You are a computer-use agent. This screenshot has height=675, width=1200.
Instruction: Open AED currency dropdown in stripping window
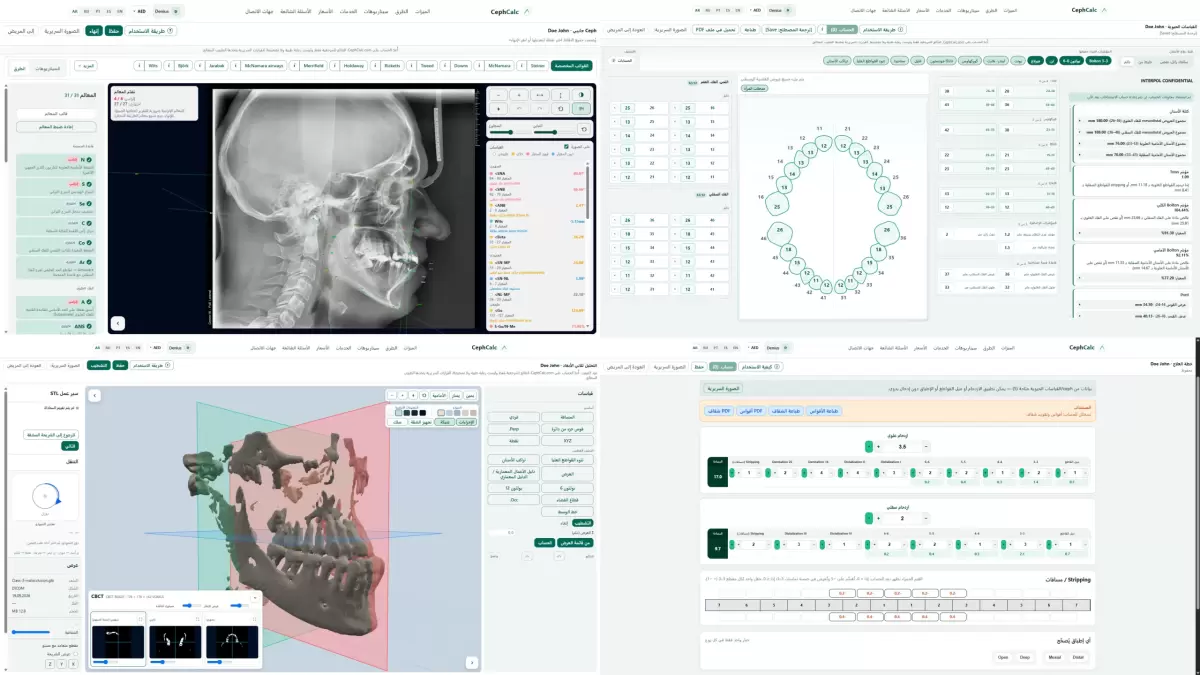coord(753,347)
